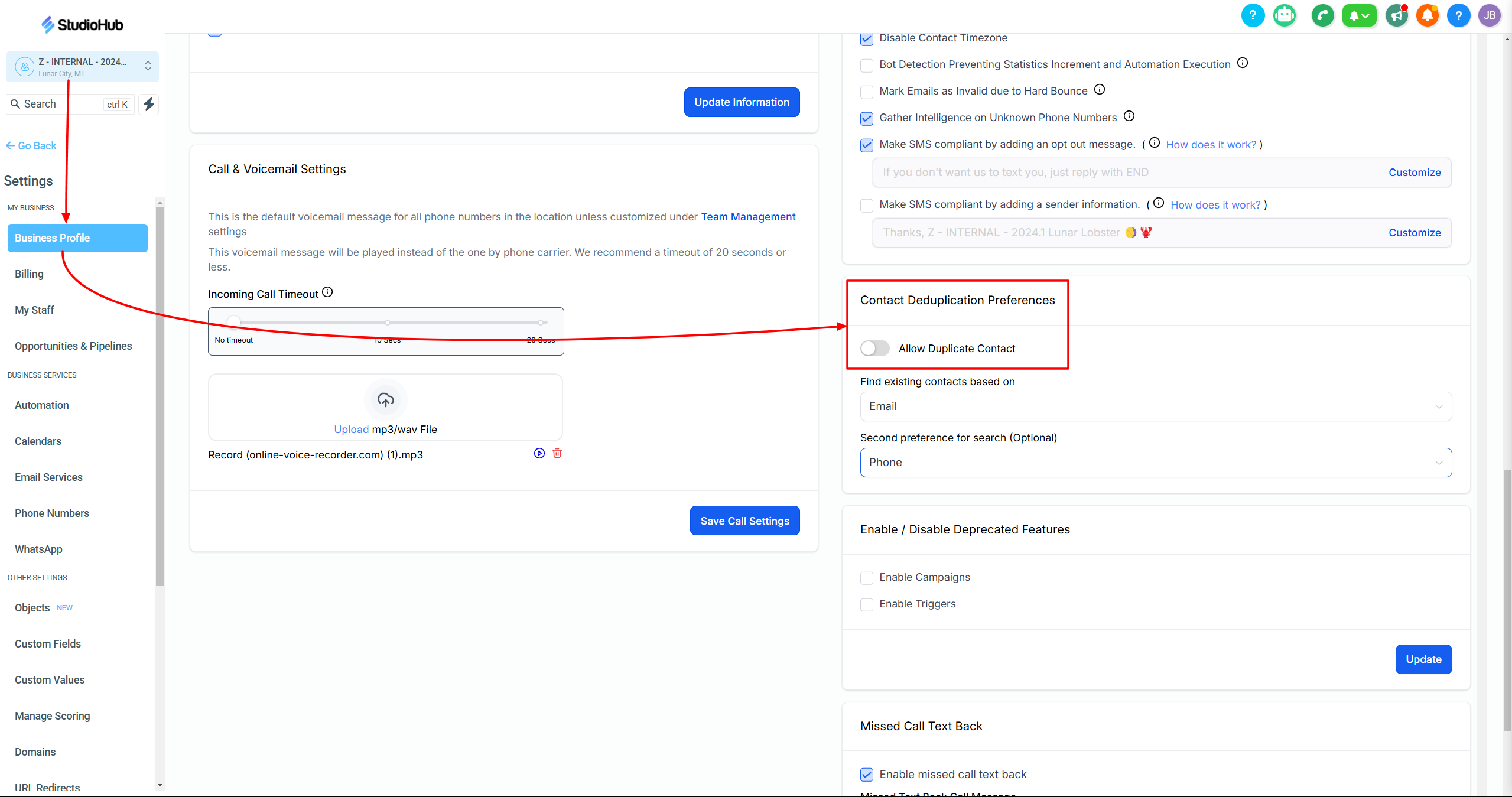Open the orange notifications bell icon

(1428, 15)
